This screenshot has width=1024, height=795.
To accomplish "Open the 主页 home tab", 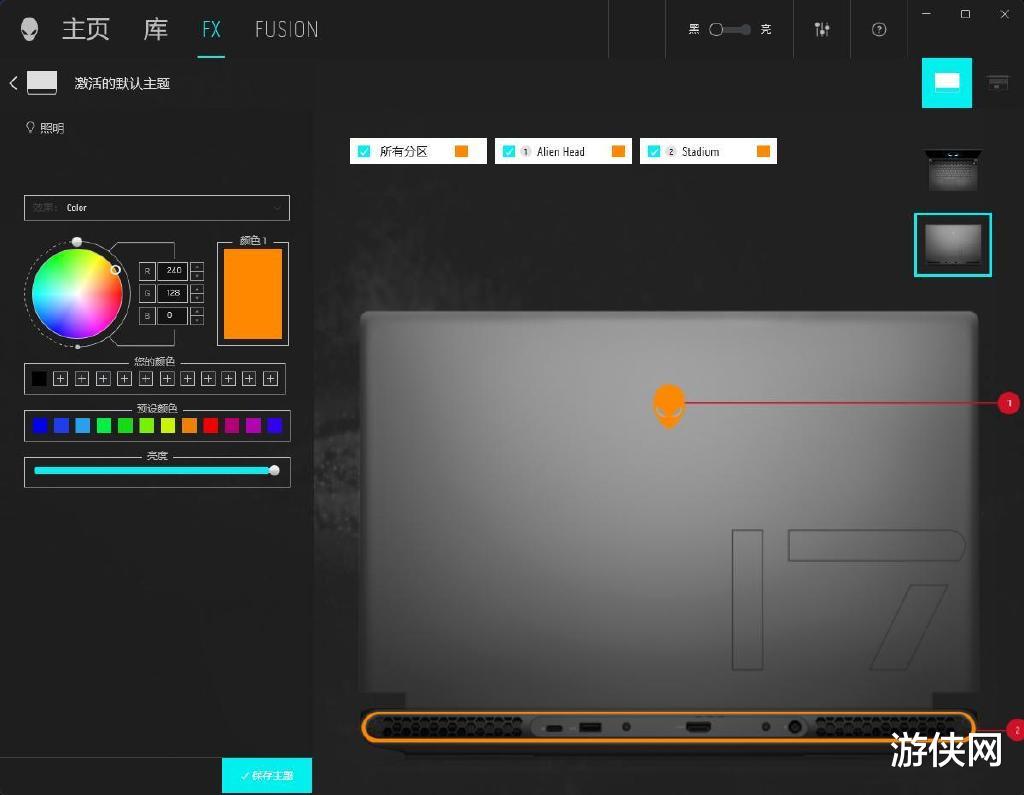I will 86,29.
